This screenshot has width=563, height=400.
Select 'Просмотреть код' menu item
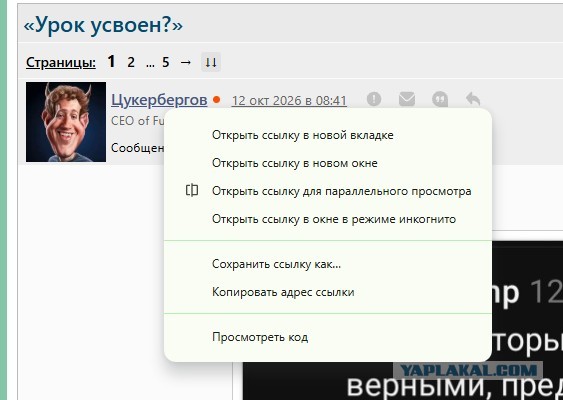(328, 337)
